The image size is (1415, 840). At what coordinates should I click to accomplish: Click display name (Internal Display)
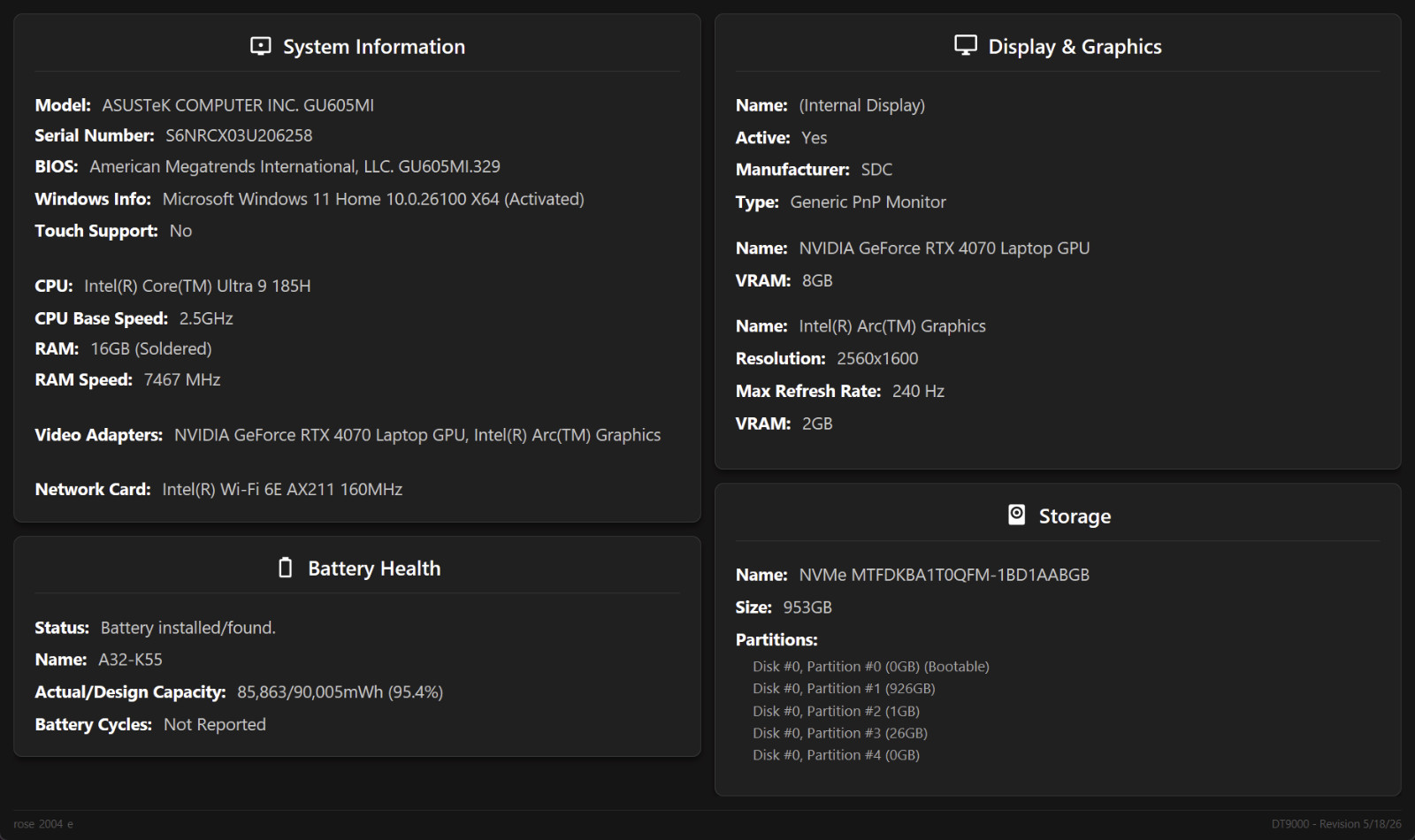click(862, 105)
